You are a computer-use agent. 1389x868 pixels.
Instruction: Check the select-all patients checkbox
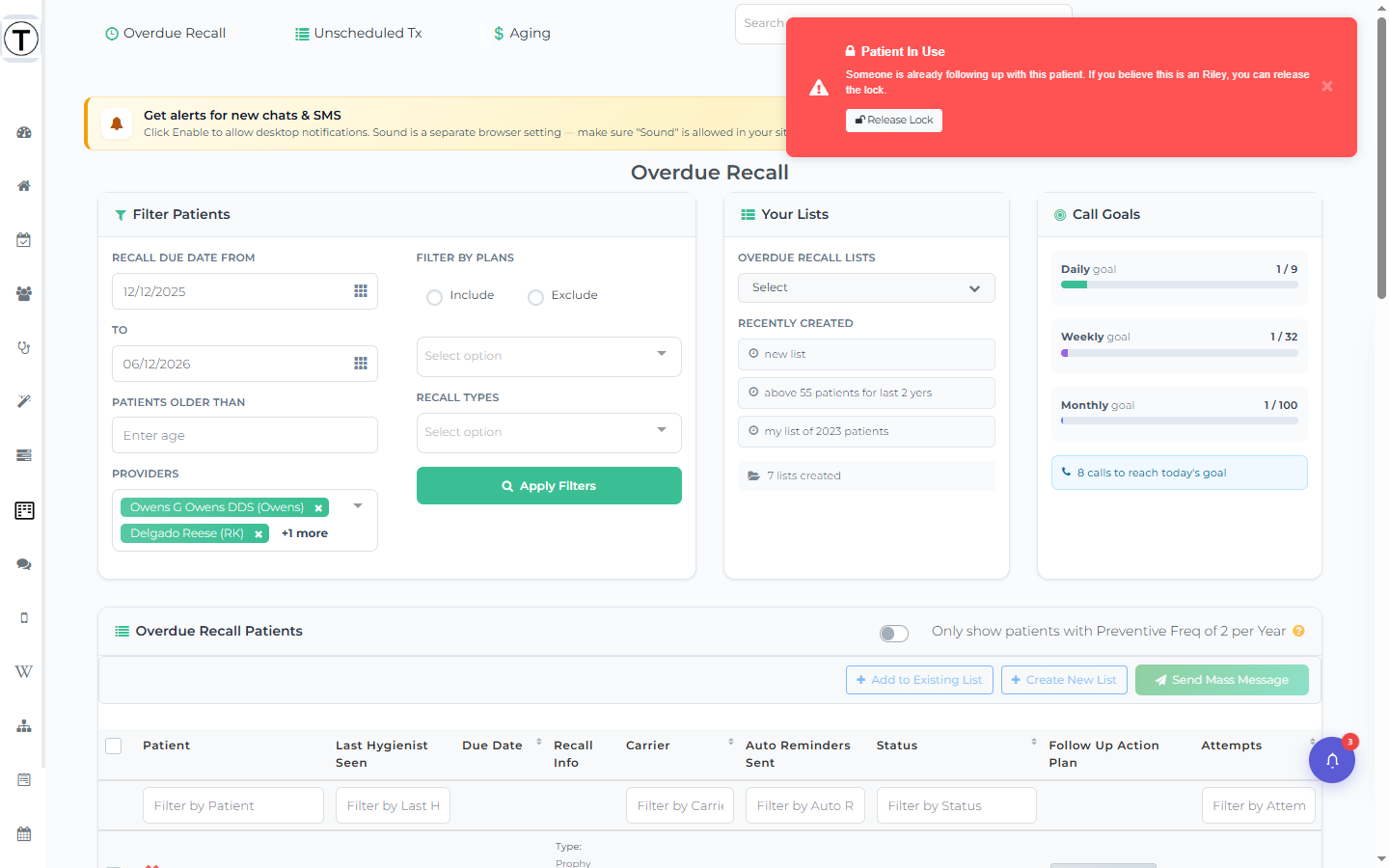click(114, 746)
